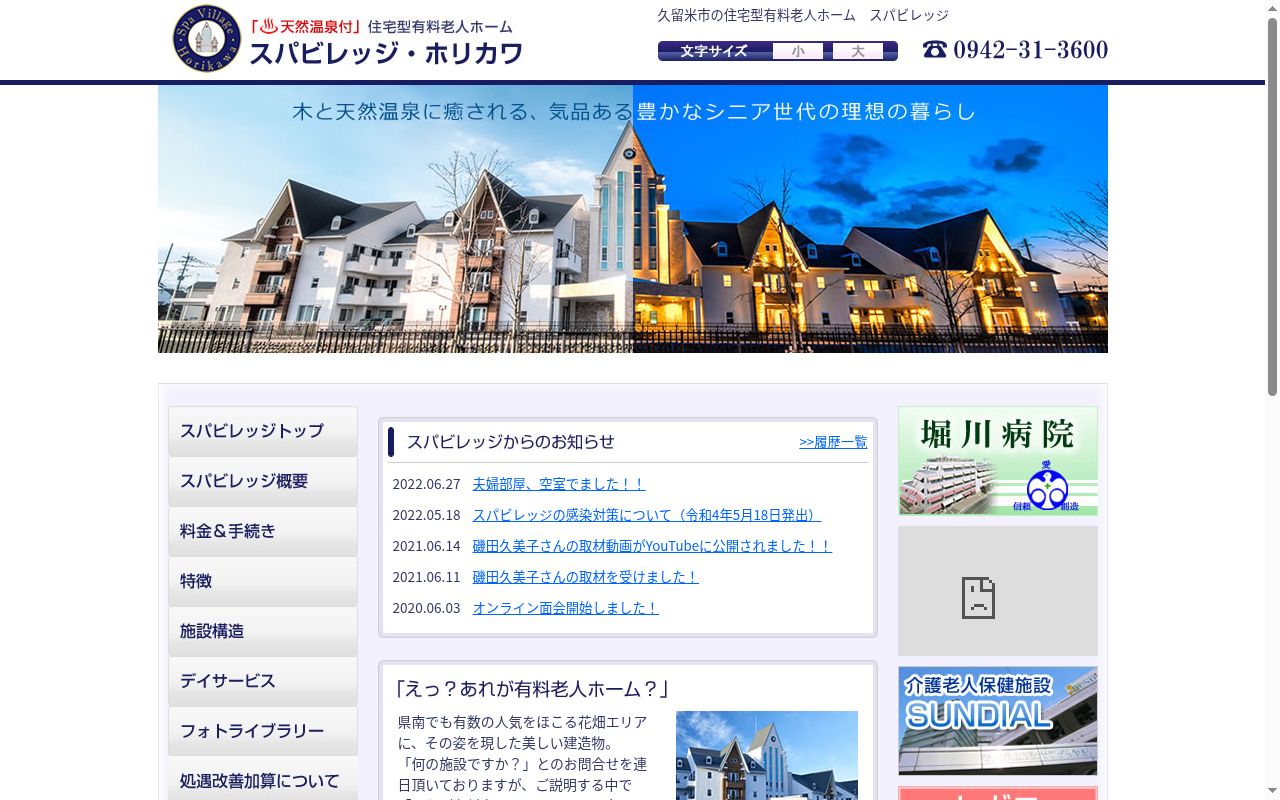Open the >>履歴一覧 history link

833,442
